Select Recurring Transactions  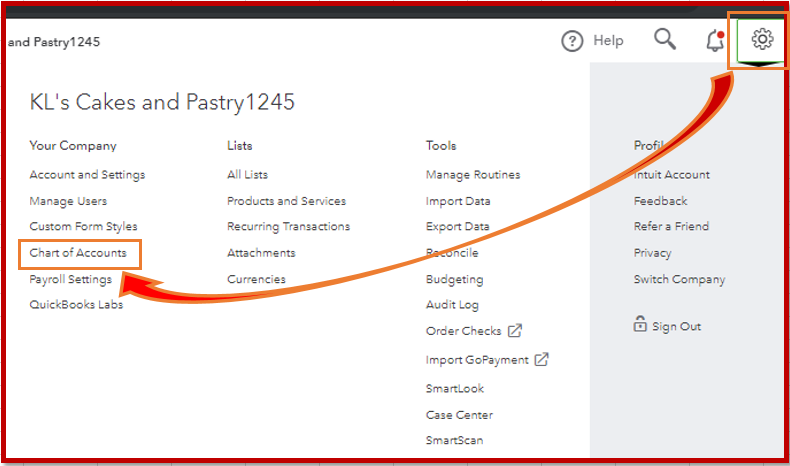click(288, 227)
